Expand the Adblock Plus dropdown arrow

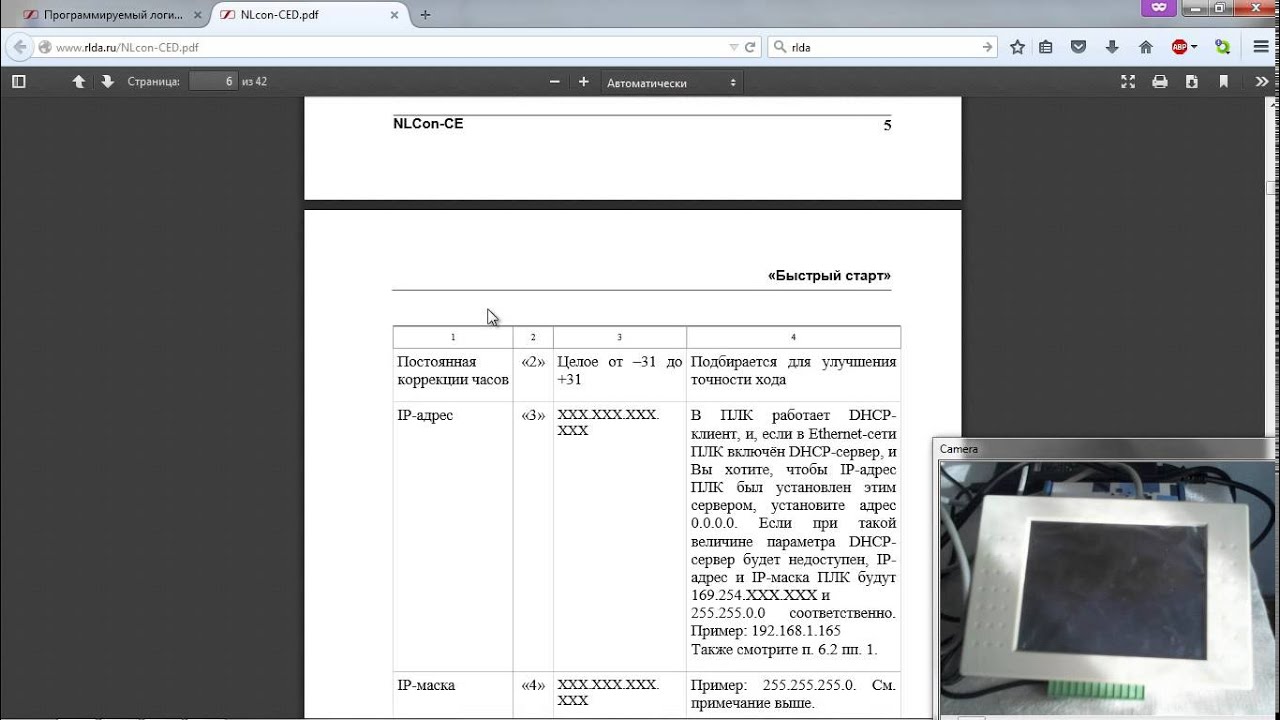point(1194,47)
